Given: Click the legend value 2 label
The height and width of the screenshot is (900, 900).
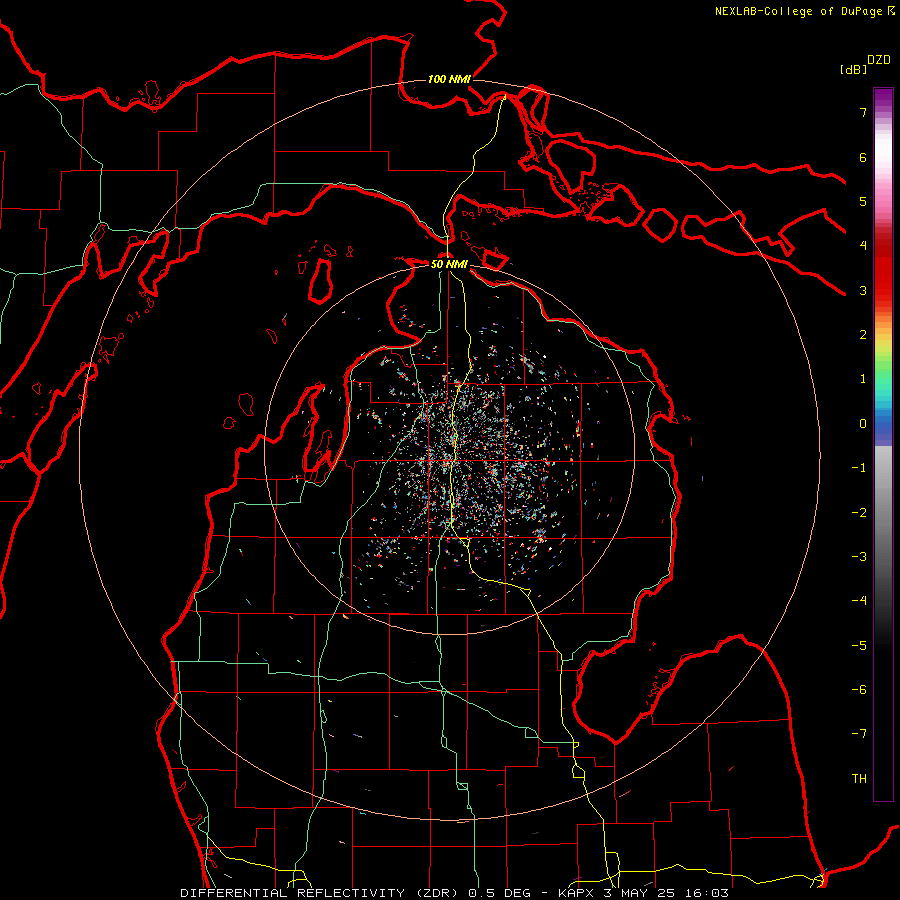Looking at the screenshot, I should click(x=863, y=335).
